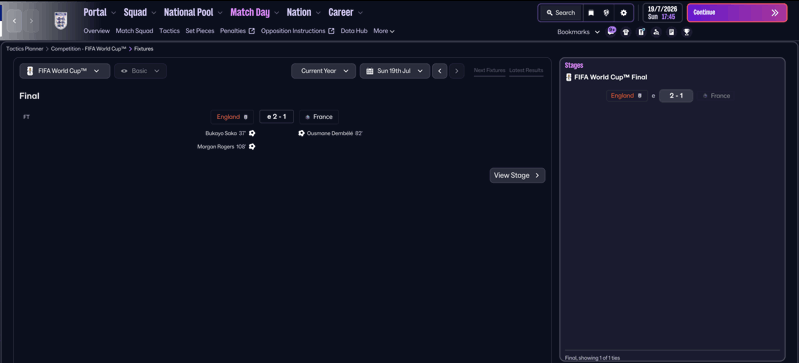Click FIFA World Cup Final stage trophy icon
This screenshot has width=799, height=363.
coord(569,77)
